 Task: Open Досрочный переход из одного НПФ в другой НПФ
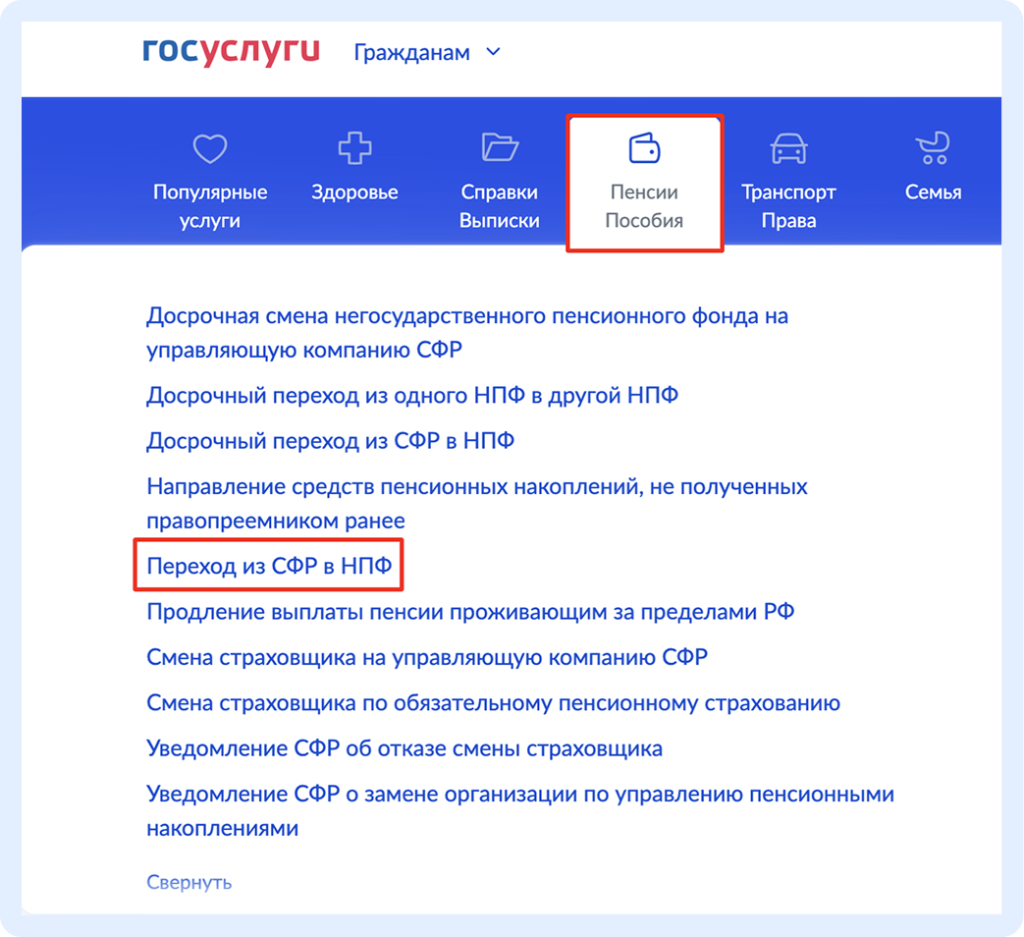[x=412, y=396]
